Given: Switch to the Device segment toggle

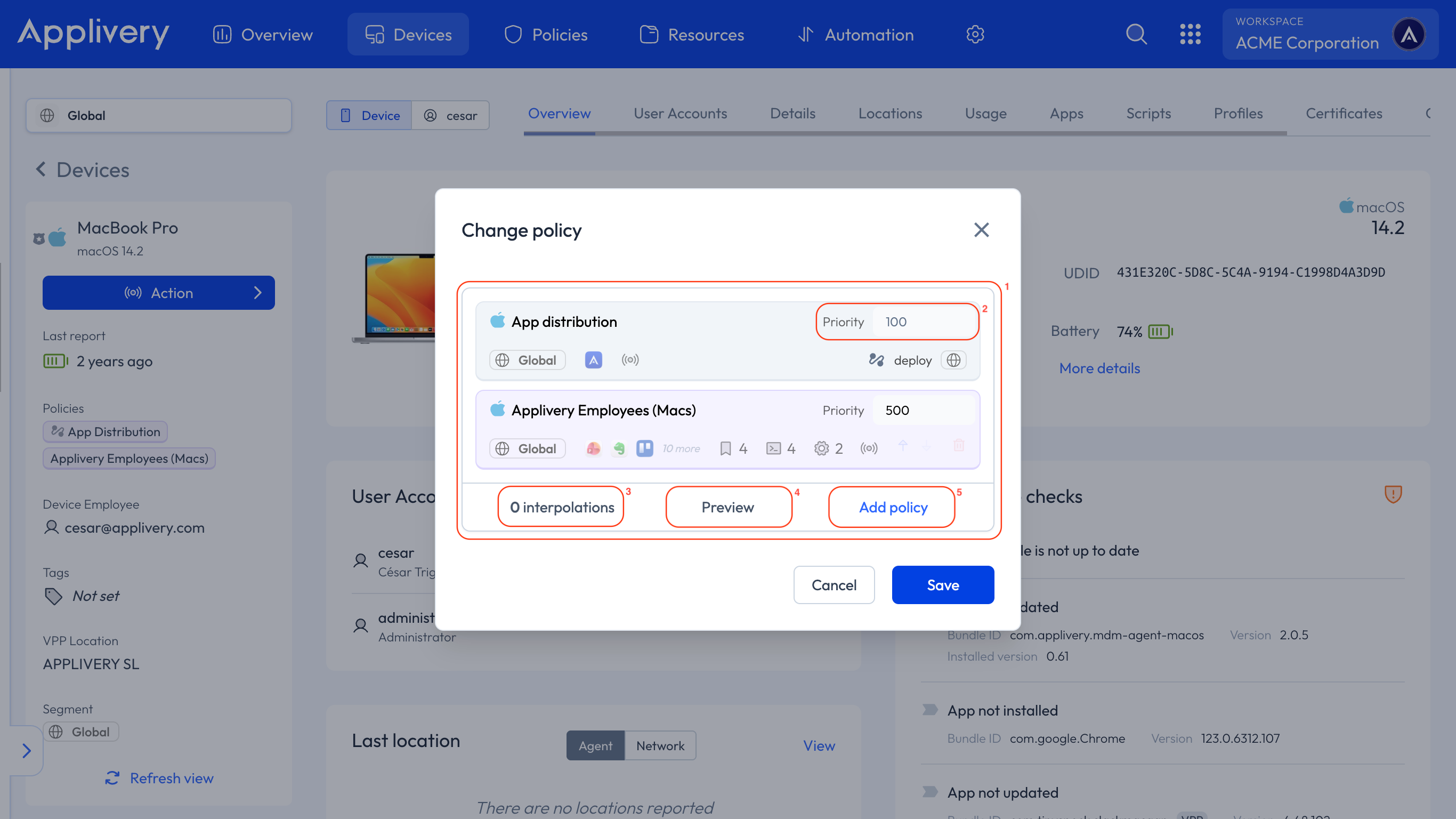Looking at the screenshot, I should coord(369,115).
